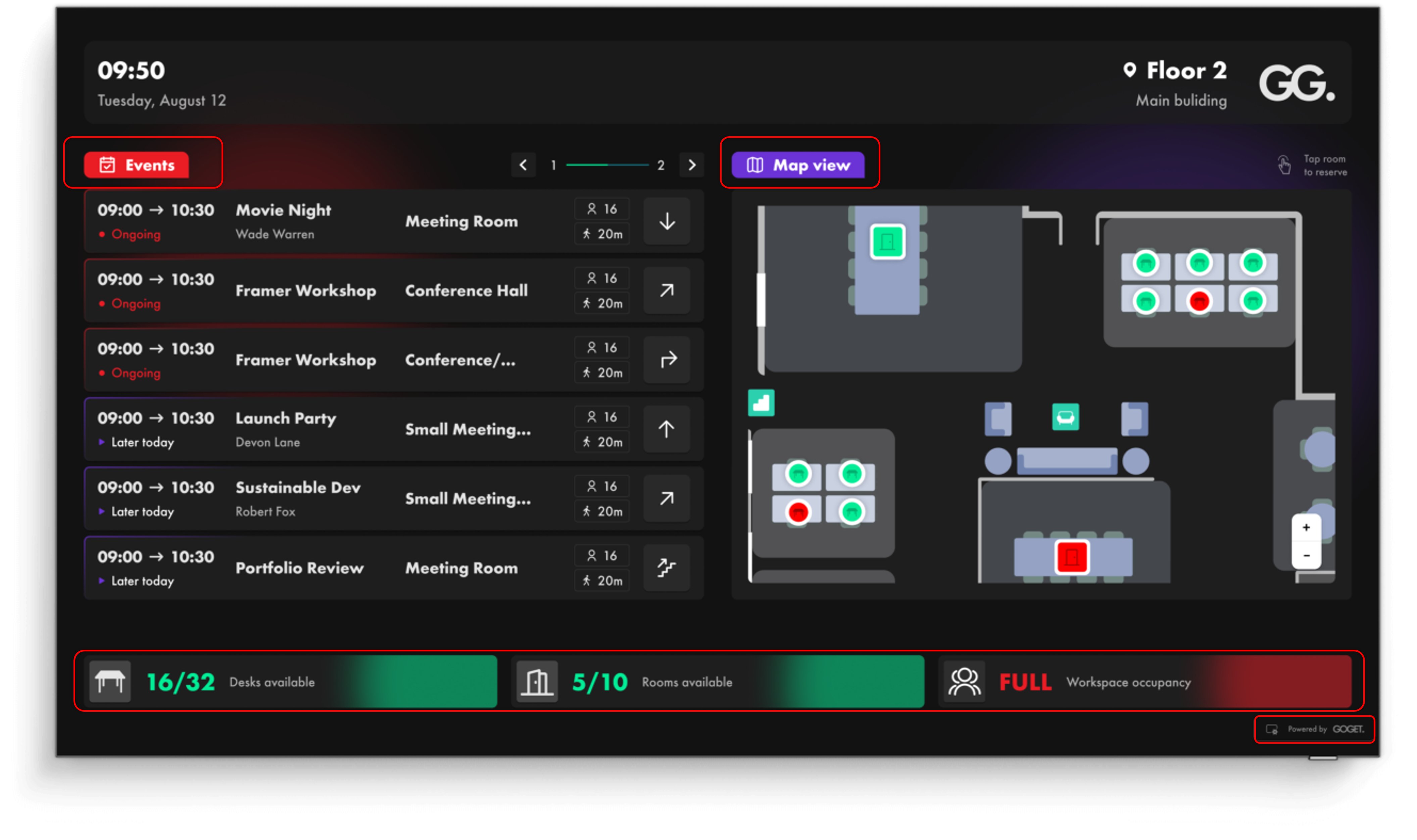1417x840 pixels.
Task: Click turn-right arrow for Framer Workshop Conference/...
Action: [x=667, y=360]
